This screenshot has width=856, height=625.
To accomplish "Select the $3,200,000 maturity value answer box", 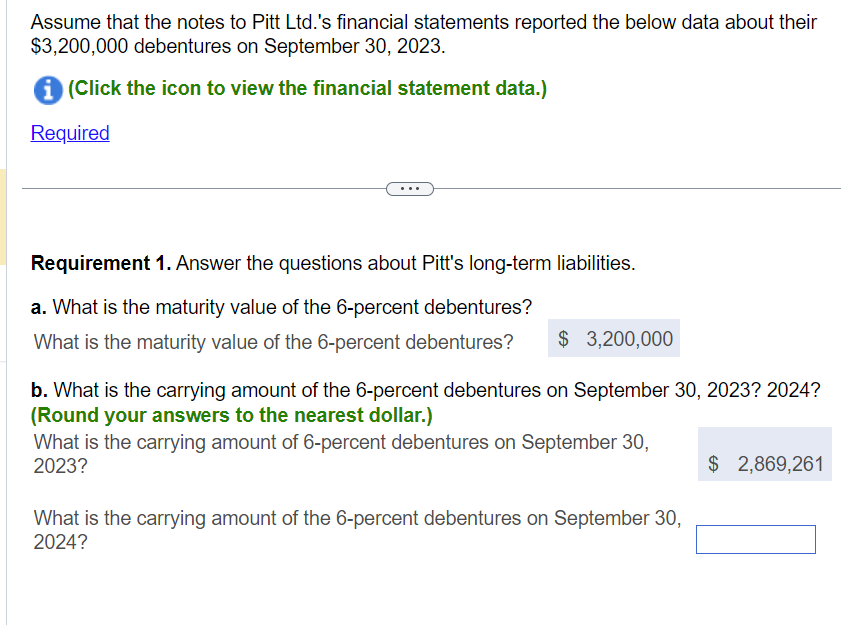I will pos(613,338).
